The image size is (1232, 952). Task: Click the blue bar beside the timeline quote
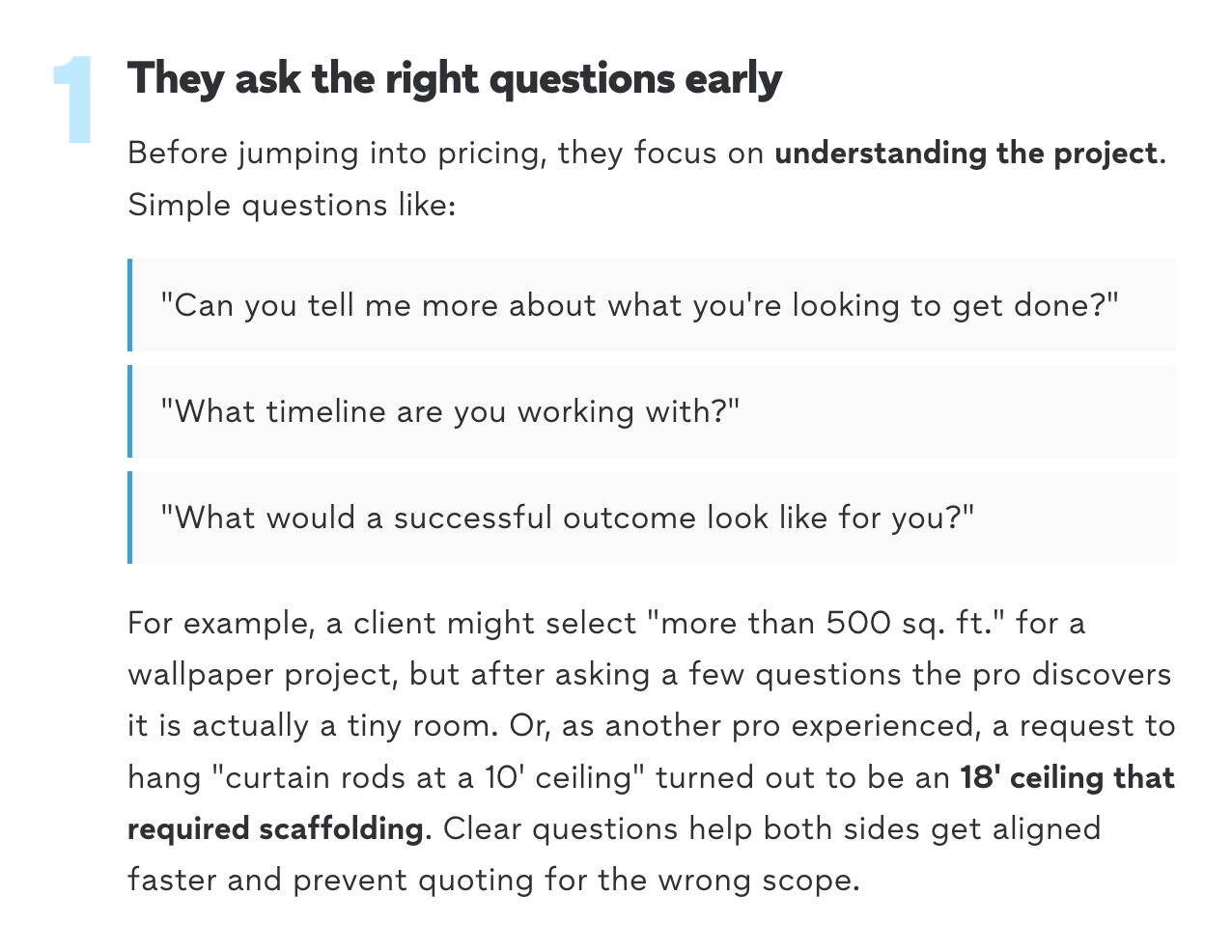(130, 411)
